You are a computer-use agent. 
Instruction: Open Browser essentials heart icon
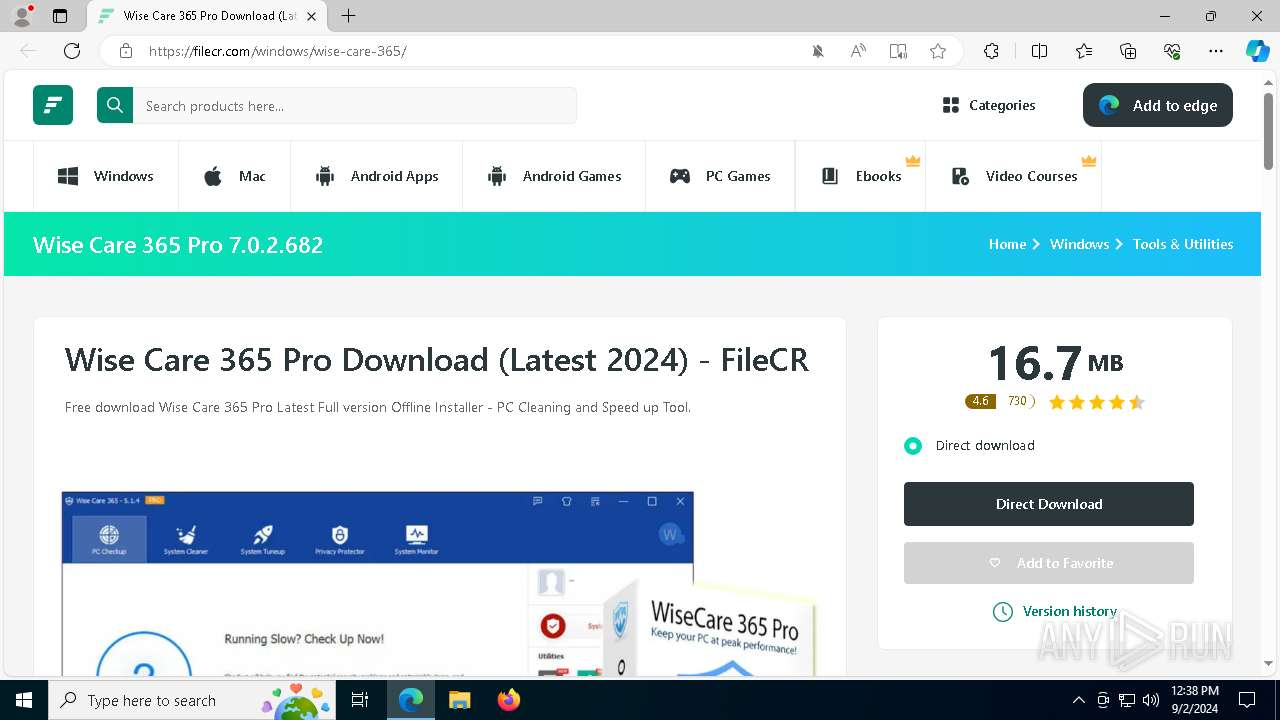tap(1172, 51)
